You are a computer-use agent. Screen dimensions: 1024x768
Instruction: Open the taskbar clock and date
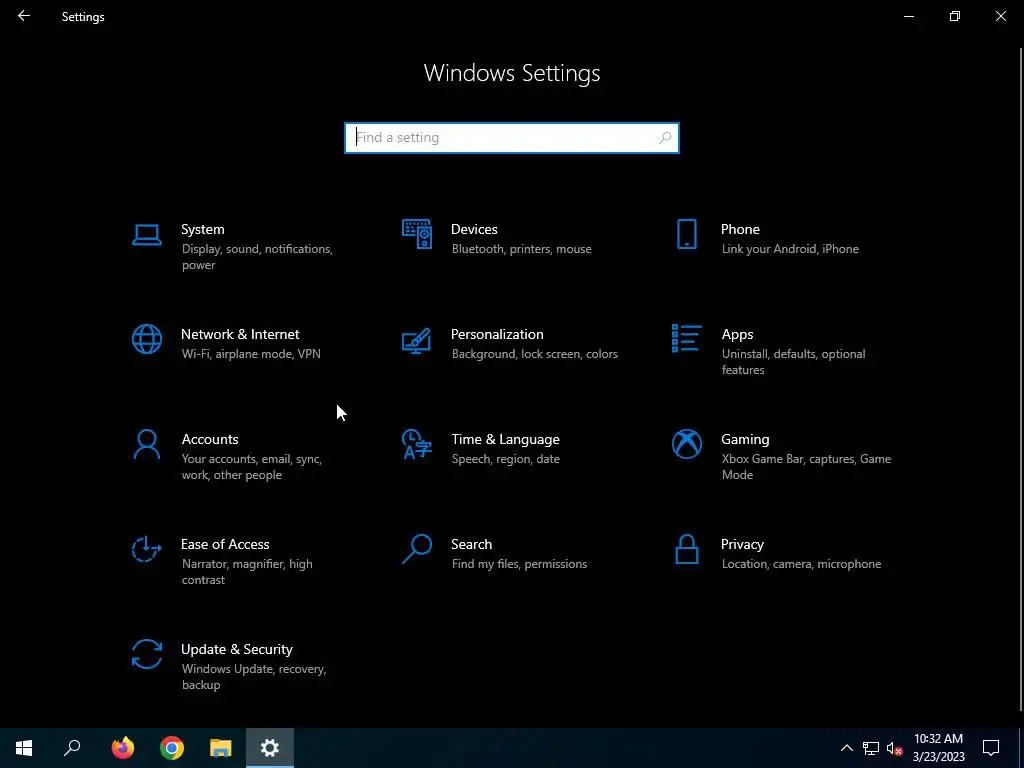pyautogui.click(x=938, y=748)
